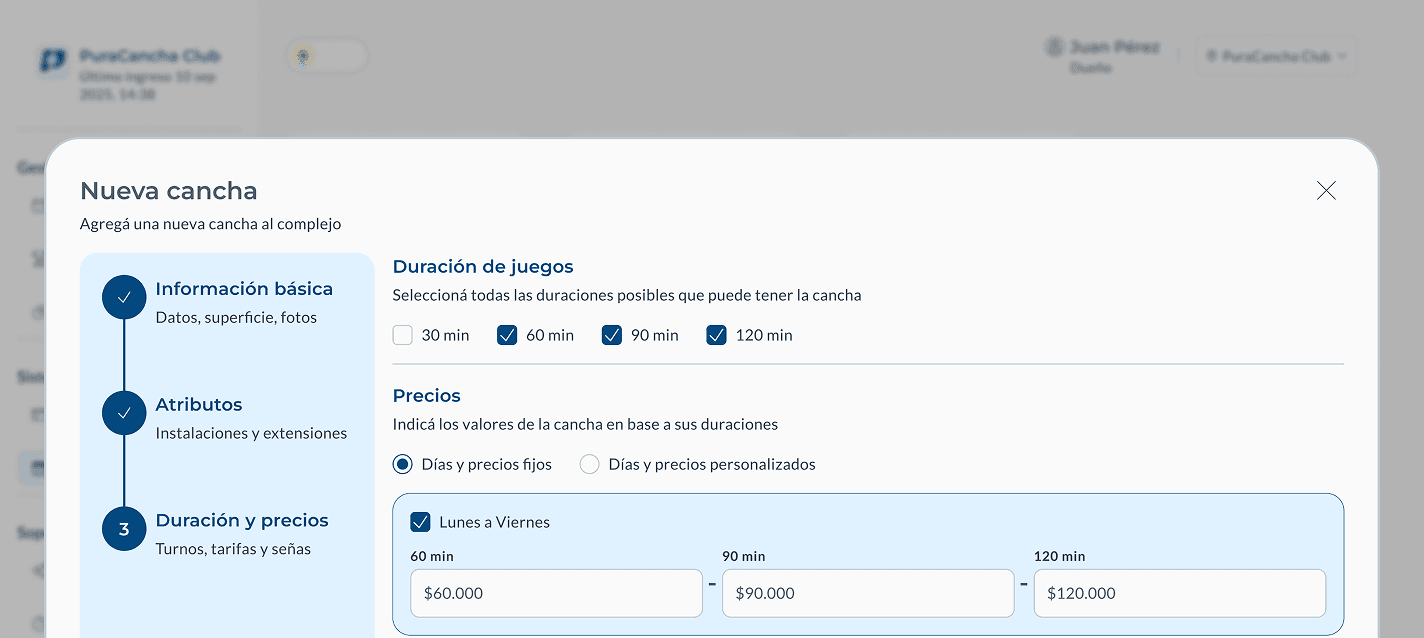The height and width of the screenshot is (638, 1424).
Task: Click Juan Pérez user avatar icon
Action: (x=1053, y=47)
